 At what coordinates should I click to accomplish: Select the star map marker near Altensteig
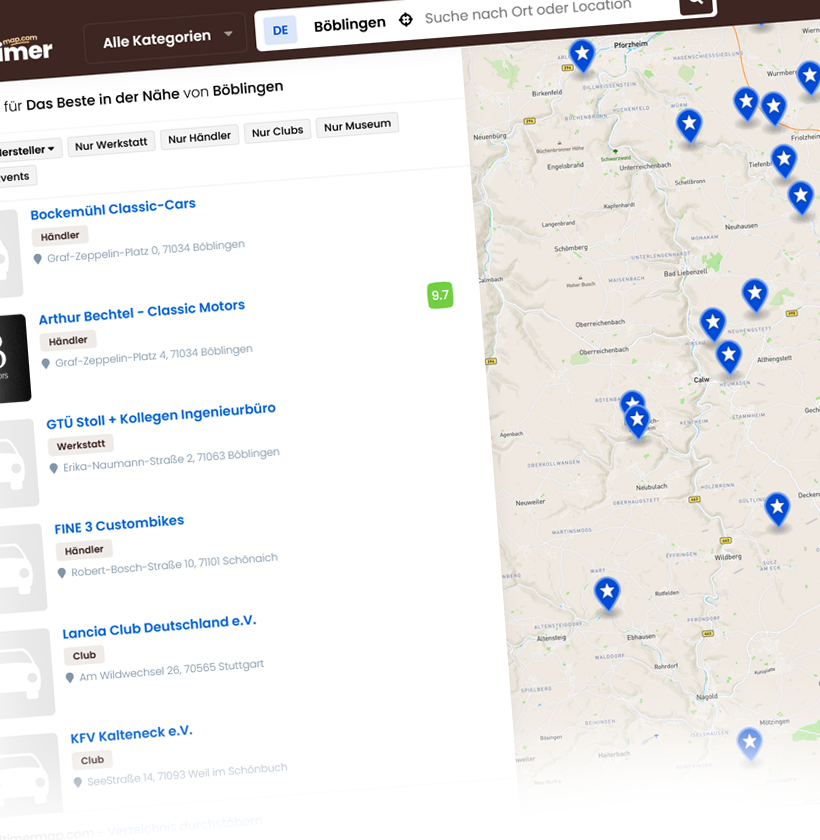pos(607,594)
